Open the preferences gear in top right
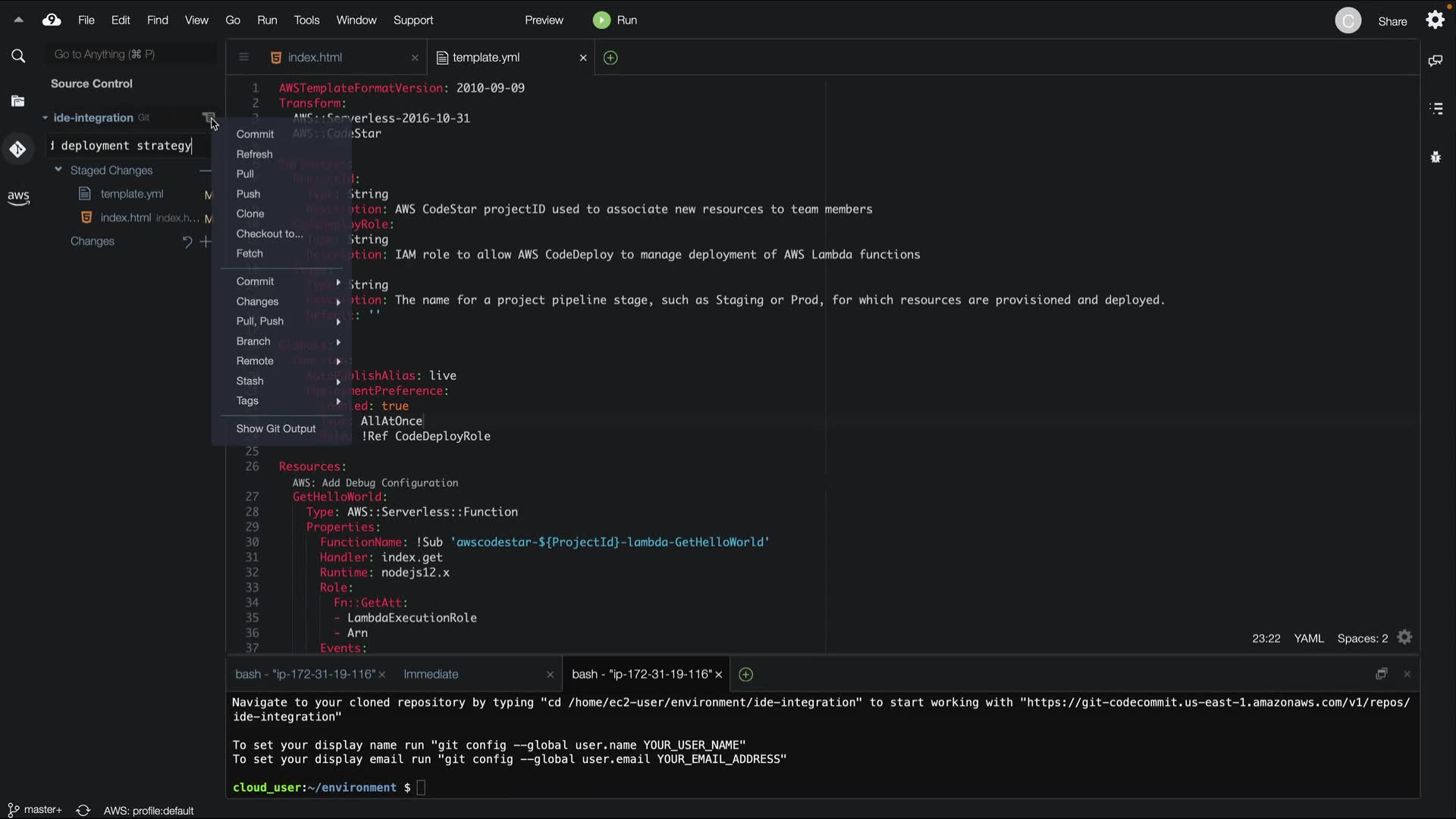 click(x=1435, y=20)
